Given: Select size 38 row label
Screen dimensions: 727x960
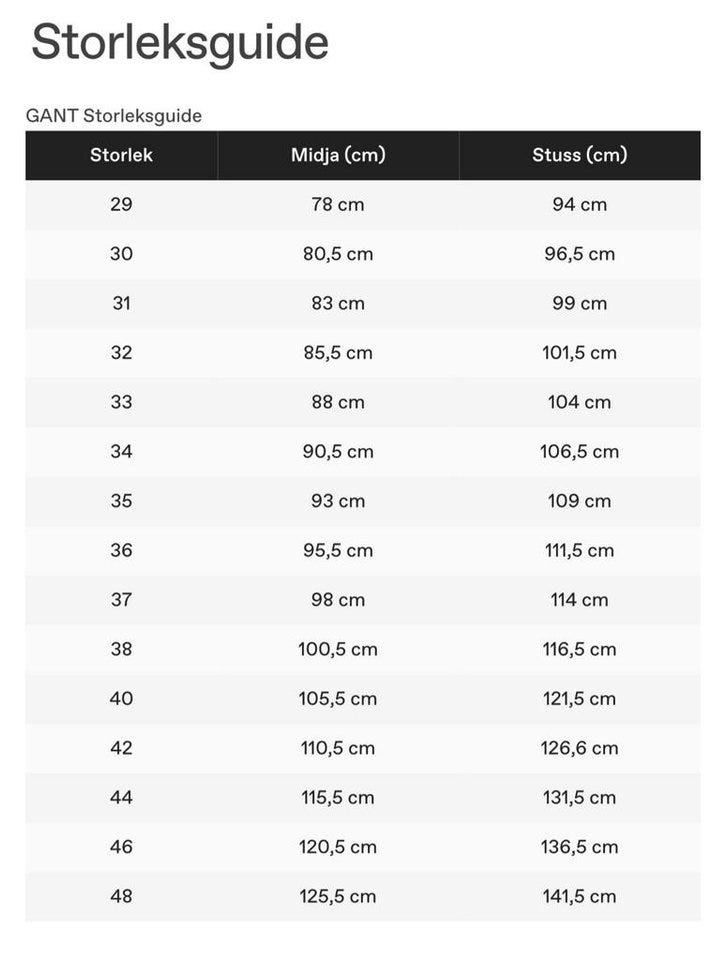Looking at the screenshot, I should [121, 650].
